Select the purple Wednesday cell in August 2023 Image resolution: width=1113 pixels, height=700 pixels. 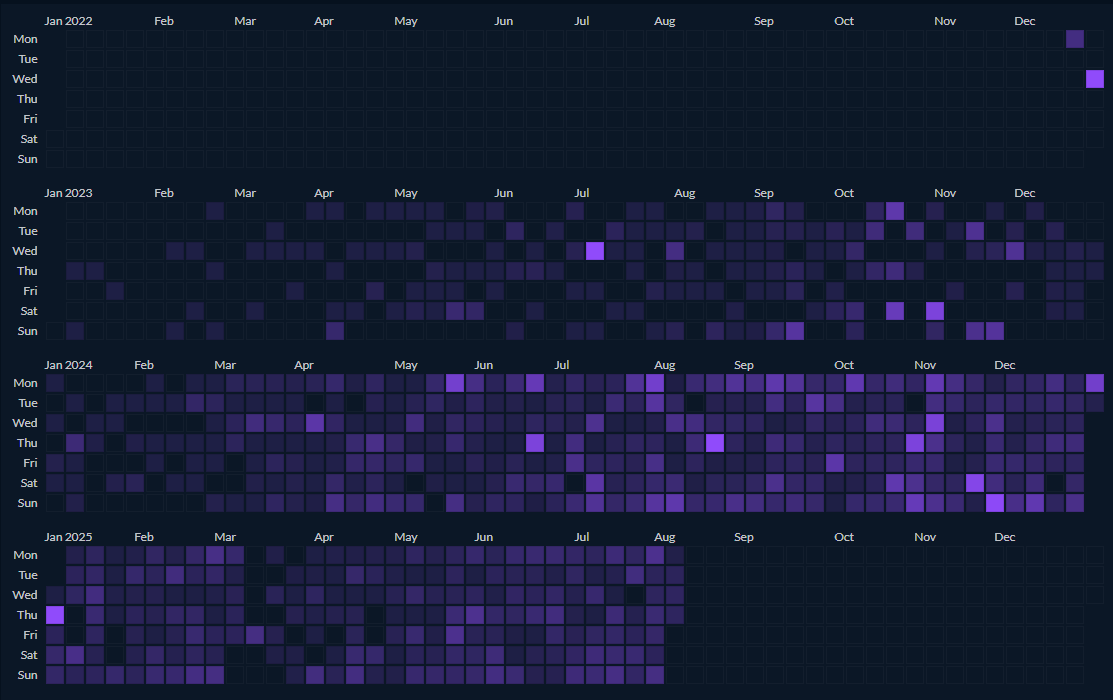(x=675, y=251)
